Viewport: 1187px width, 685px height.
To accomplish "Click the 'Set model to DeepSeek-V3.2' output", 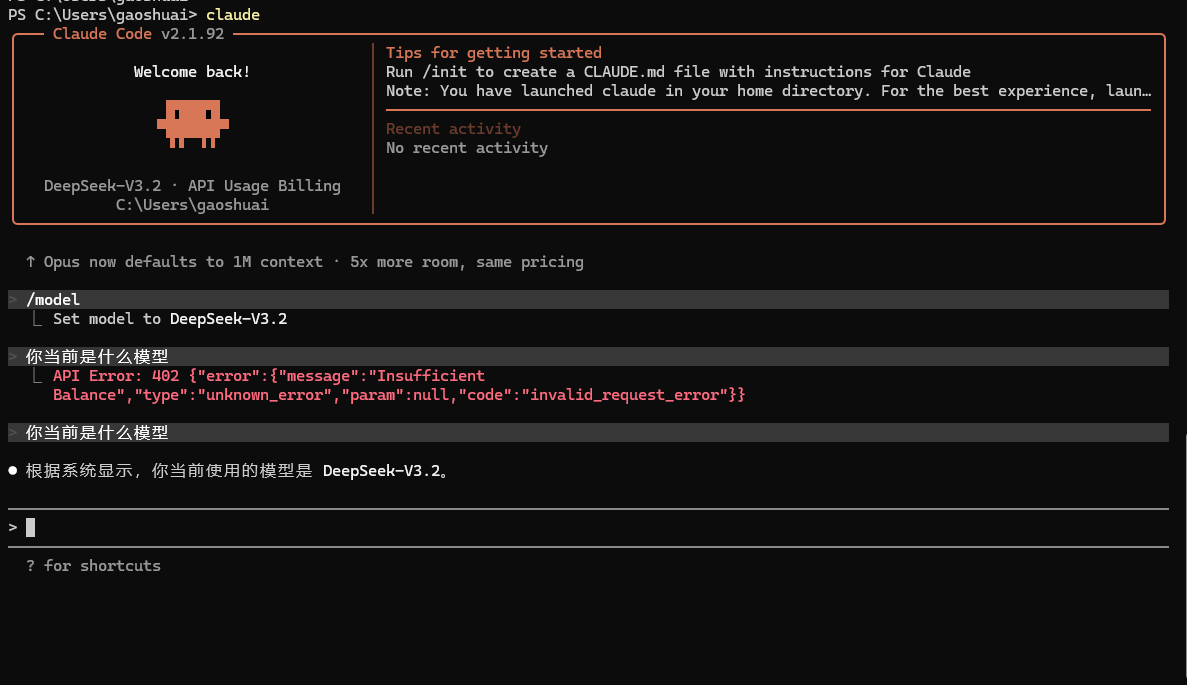I will (170, 319).
